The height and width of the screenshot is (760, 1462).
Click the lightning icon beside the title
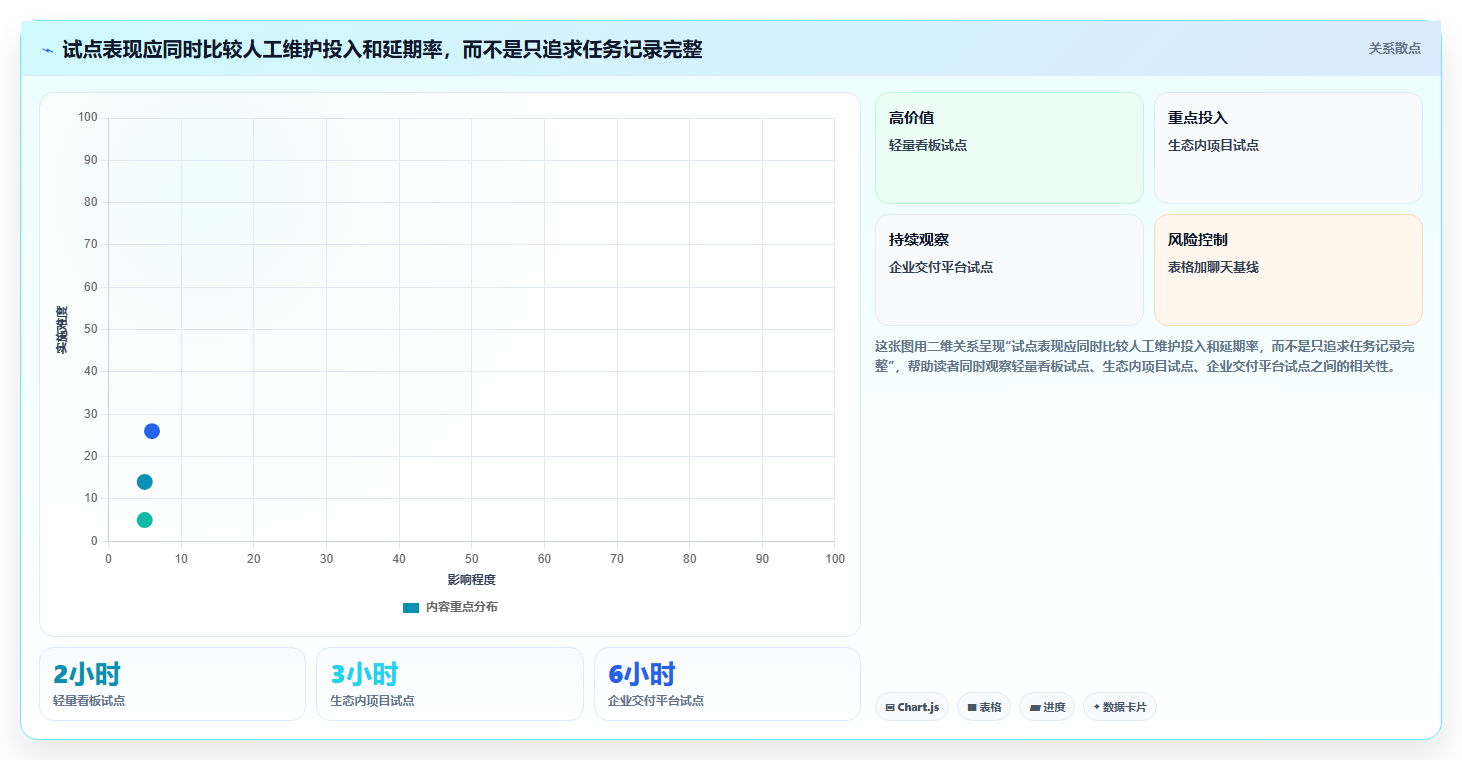tap(47, 50)
